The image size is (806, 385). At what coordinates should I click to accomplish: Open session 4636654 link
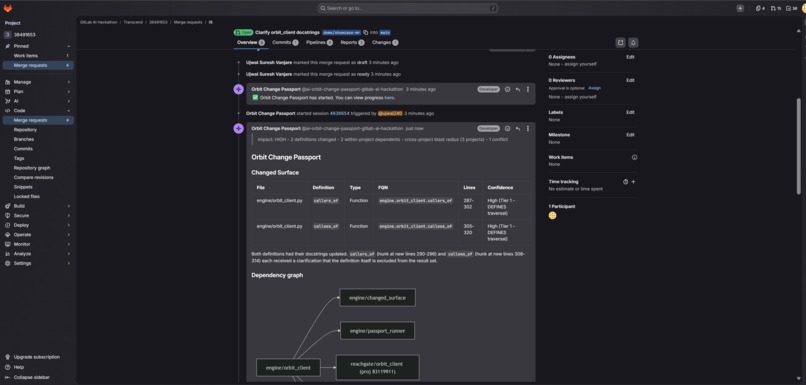point(339,113)
